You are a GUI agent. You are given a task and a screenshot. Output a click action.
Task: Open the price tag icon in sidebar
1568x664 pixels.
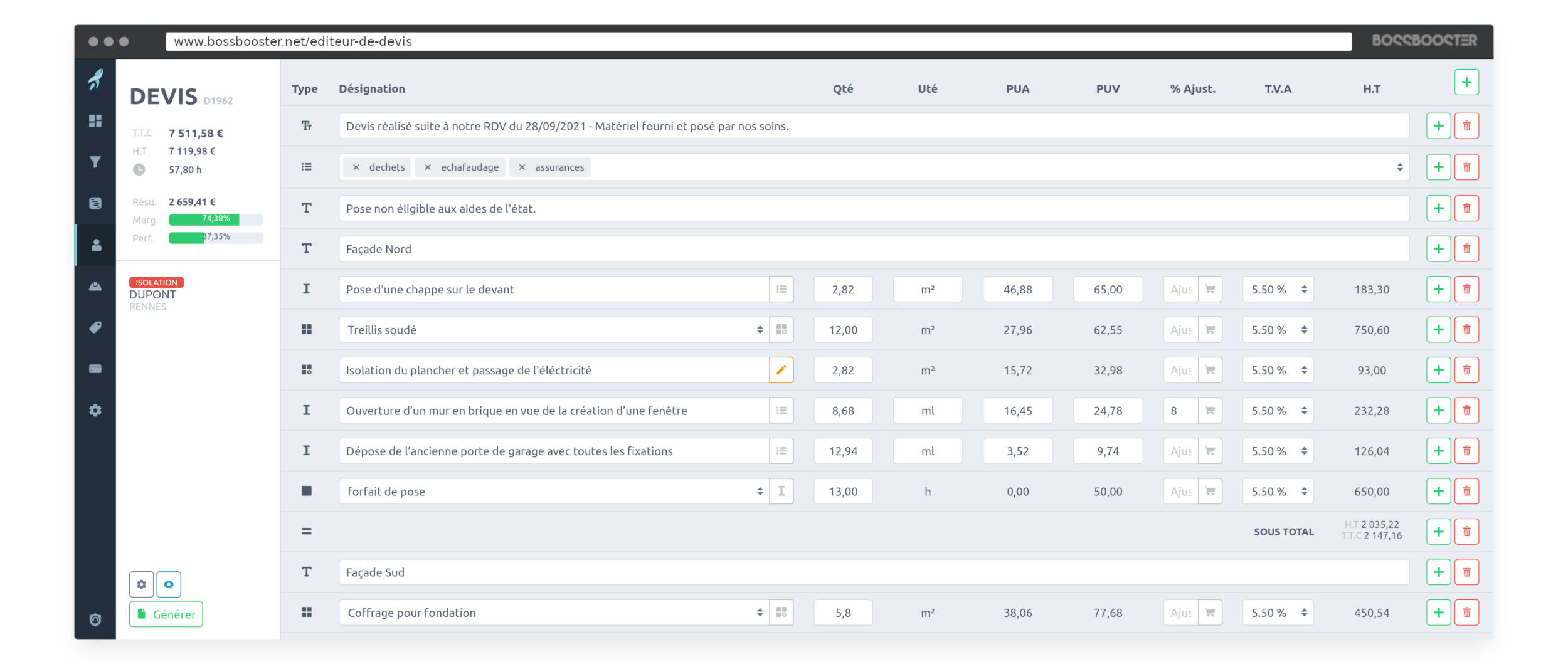point(95,327)
